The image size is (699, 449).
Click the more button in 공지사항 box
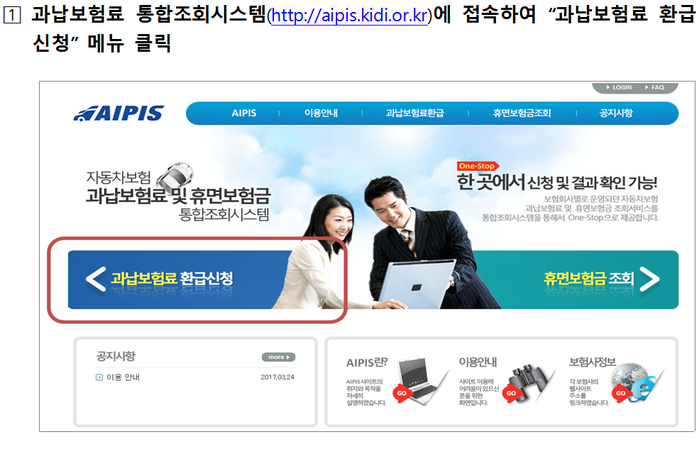(x=279, y=357)
